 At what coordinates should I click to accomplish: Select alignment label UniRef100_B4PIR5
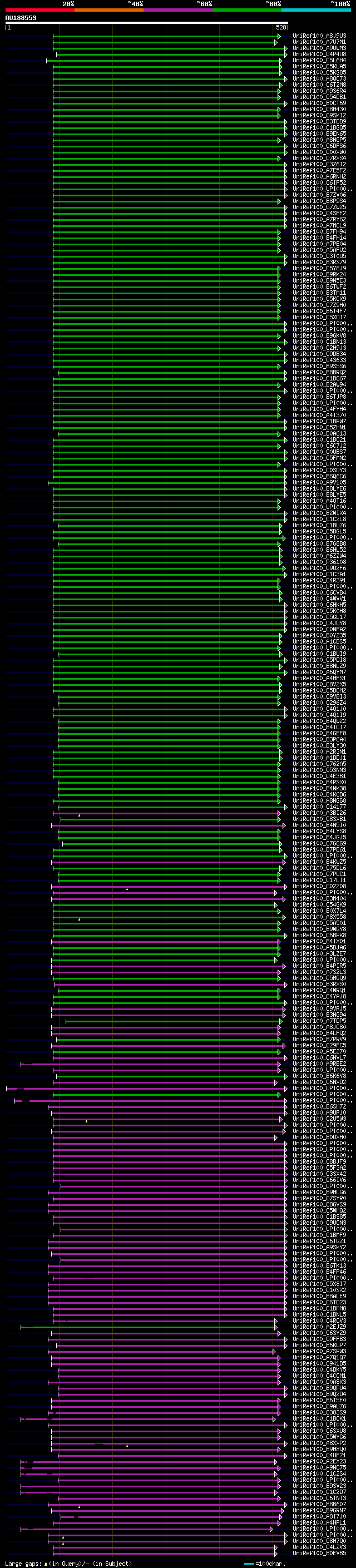point(319,966)
